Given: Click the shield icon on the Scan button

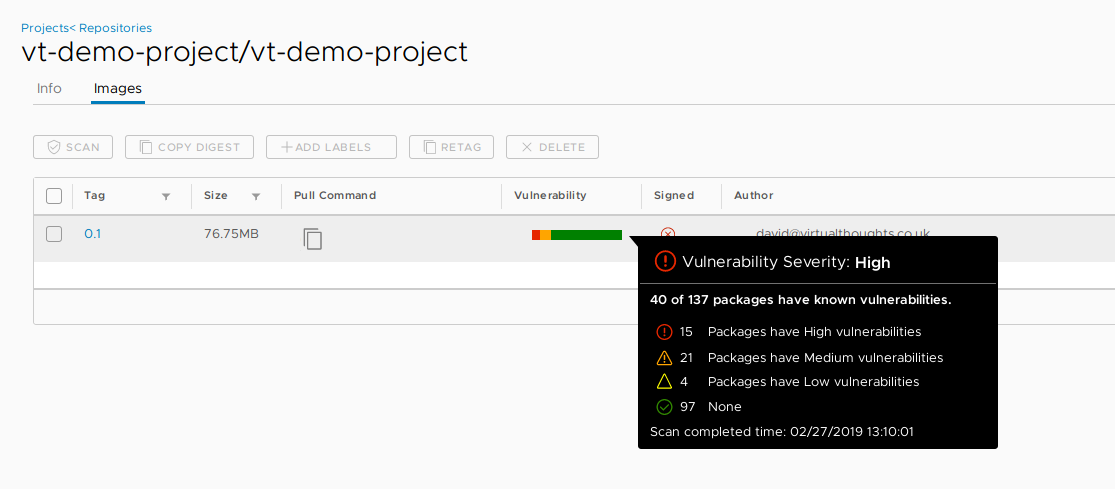Looking at the screenshot, I should tap(53, 147).
